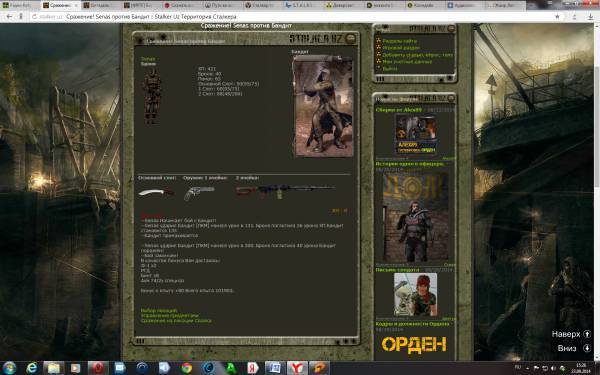Open the first green link below battle log
This screenshot has width=600, height=375.
coord(159,311)
